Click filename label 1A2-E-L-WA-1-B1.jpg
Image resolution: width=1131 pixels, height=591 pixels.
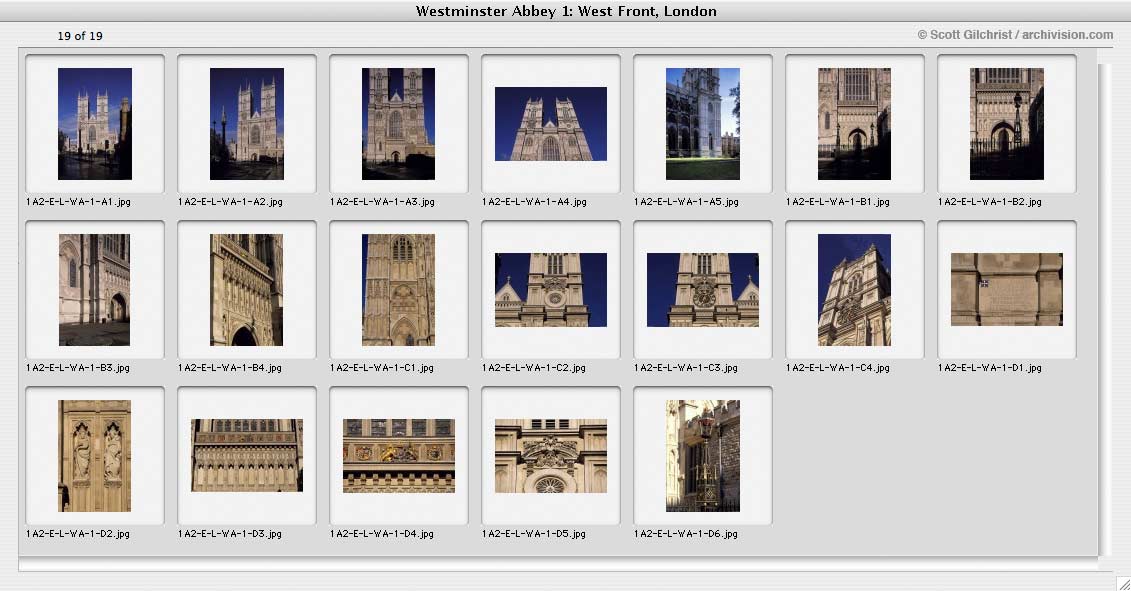[837, 202]
